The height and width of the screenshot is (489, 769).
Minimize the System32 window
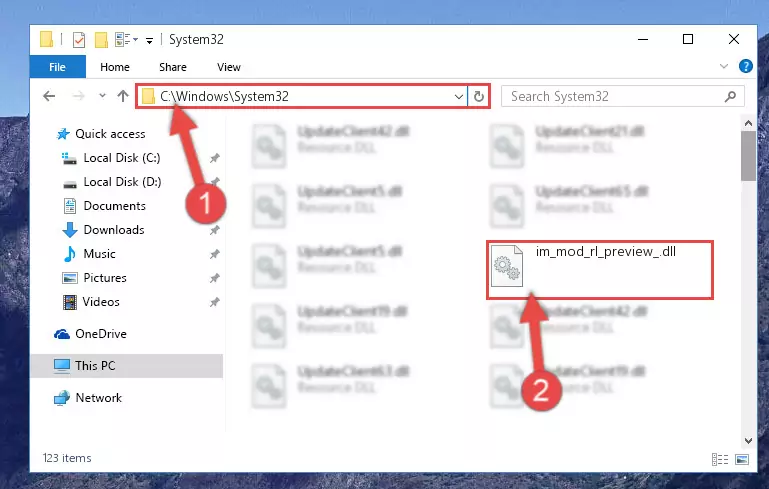pos(643,39)
